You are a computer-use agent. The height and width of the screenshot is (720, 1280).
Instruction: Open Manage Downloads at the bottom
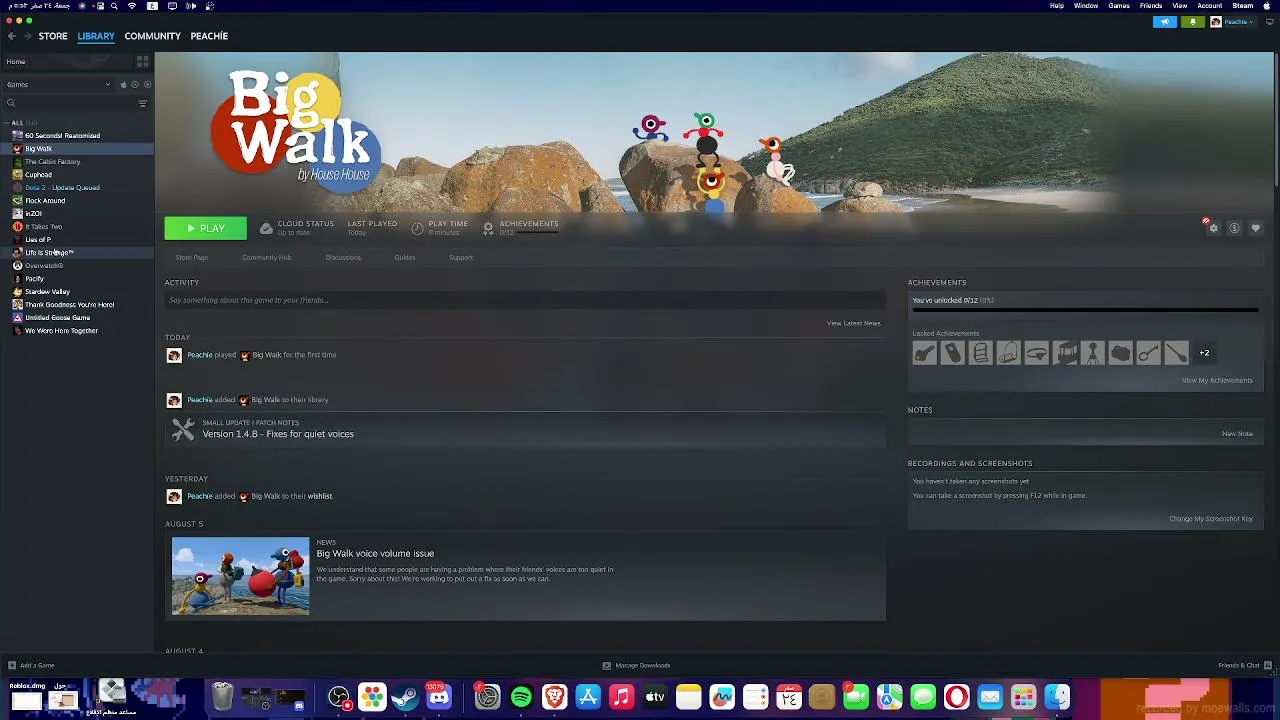pyautogui.click(x=636, y=665)
